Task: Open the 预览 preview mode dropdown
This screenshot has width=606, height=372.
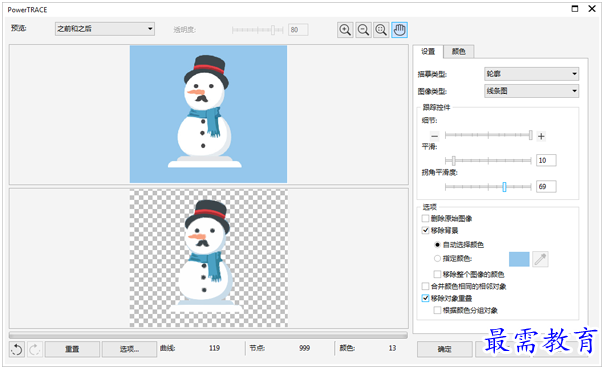Action: pyautogui.click(x=105, y=29)
